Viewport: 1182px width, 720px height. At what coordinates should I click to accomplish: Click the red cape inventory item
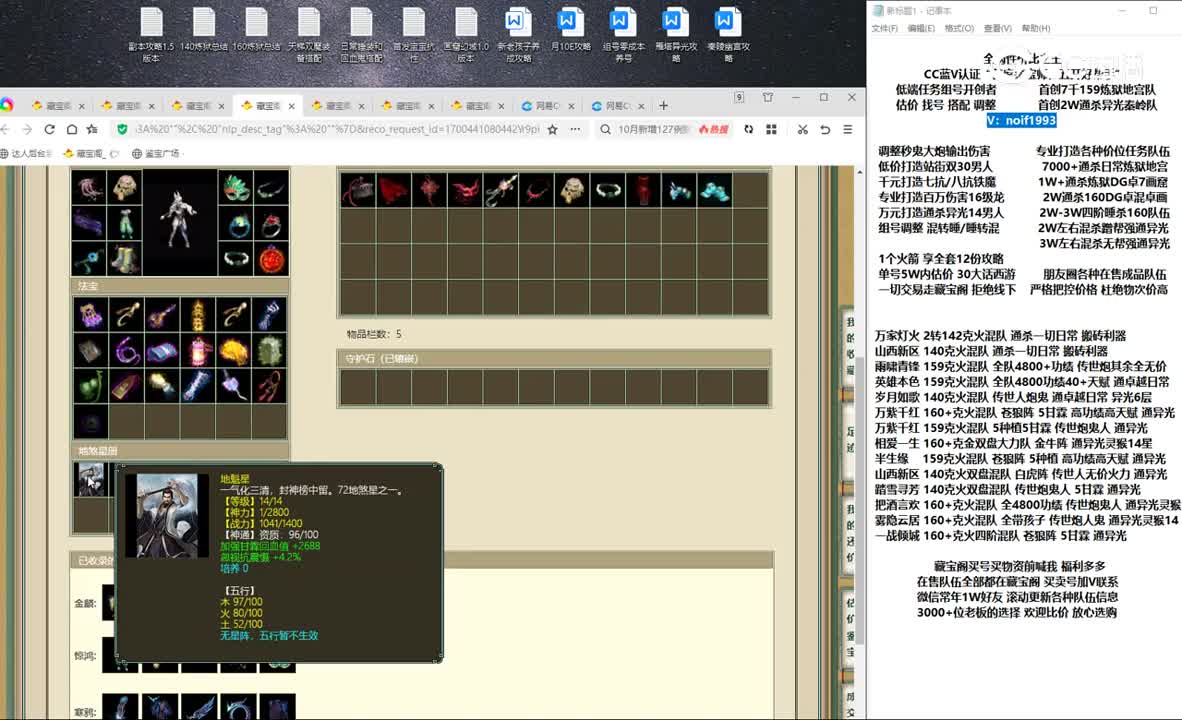[393, 190]
